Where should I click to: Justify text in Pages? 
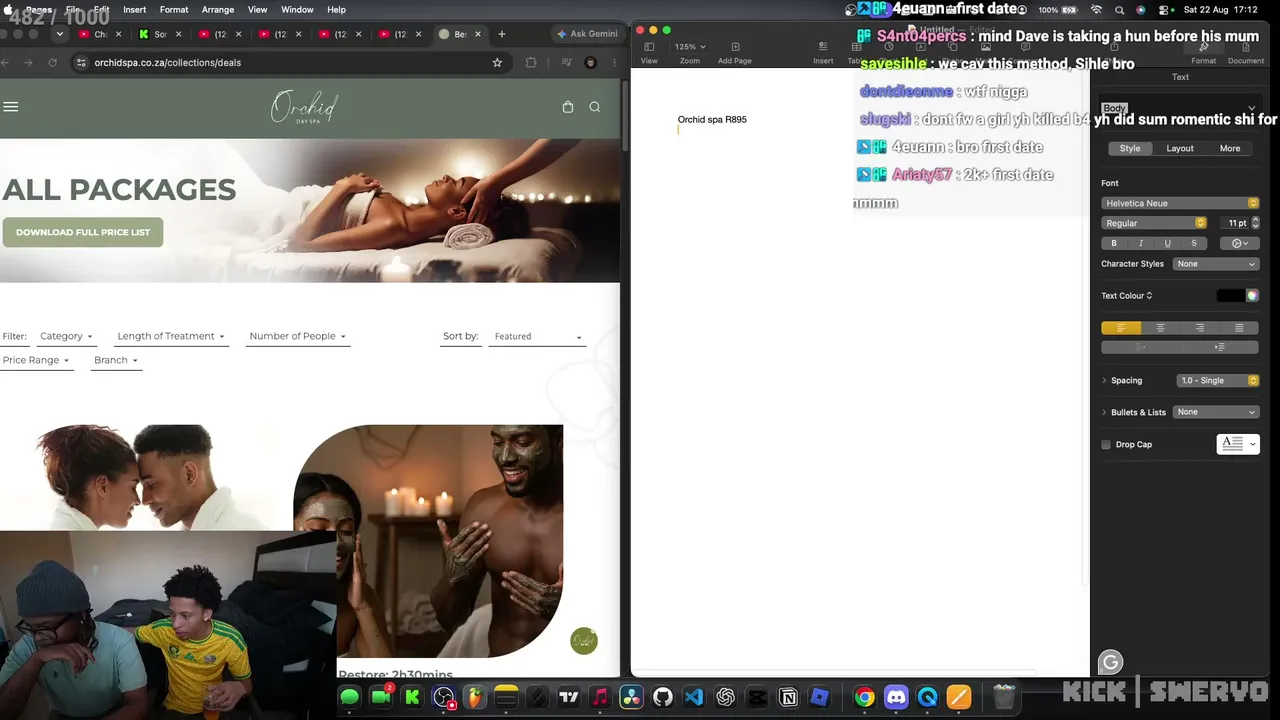(1239, 328)
